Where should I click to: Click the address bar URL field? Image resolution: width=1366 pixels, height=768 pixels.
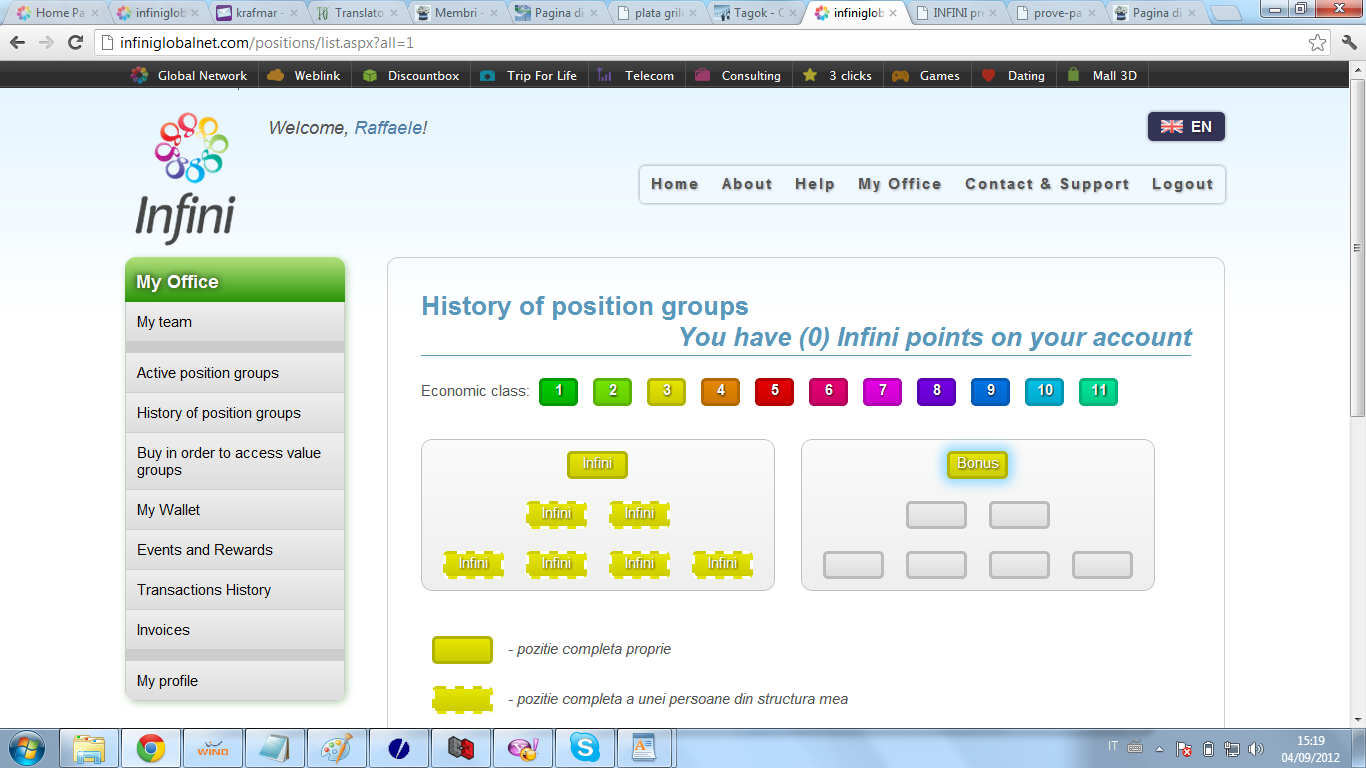pos(700,43)
